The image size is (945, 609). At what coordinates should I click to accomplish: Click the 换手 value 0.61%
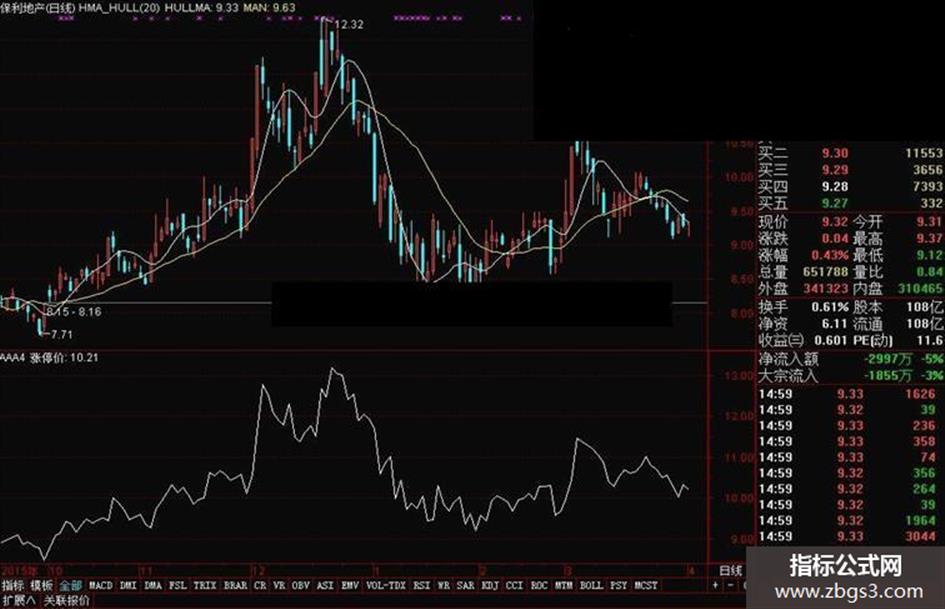pos(830,307)
